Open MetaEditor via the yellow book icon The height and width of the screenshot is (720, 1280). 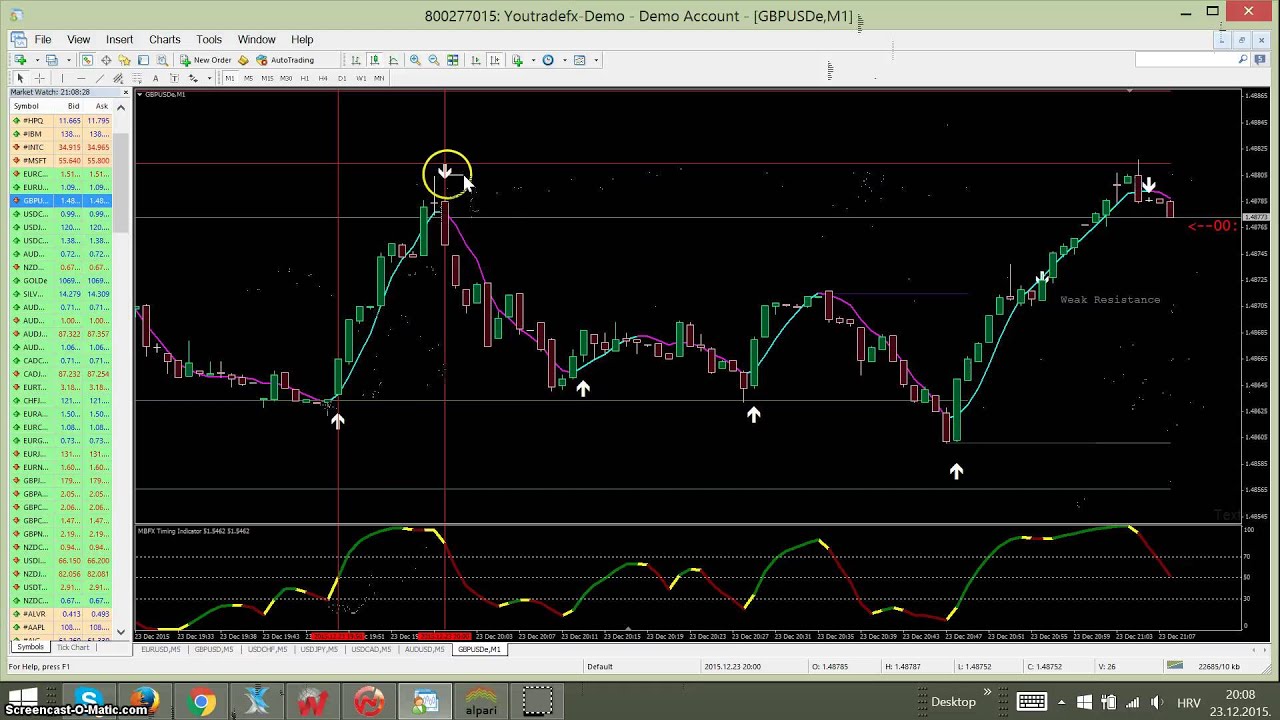pyautogui.click(x=243, y=60)
